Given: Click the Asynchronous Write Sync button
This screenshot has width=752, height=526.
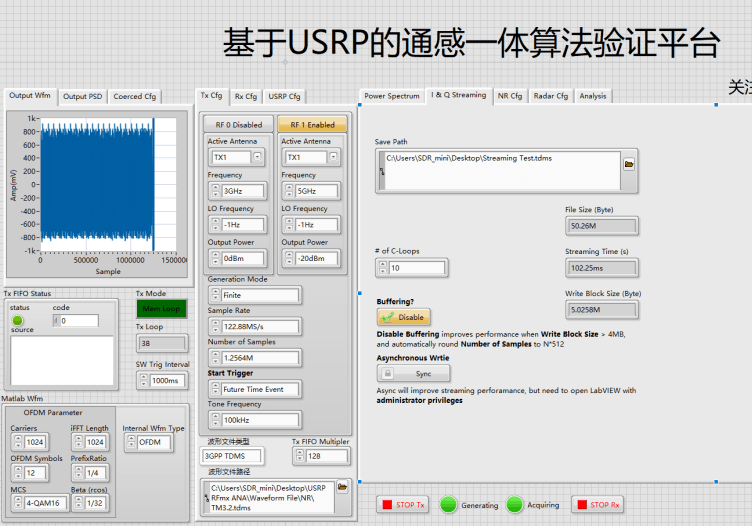Looking at the screenshot, I should click(413, 373).
